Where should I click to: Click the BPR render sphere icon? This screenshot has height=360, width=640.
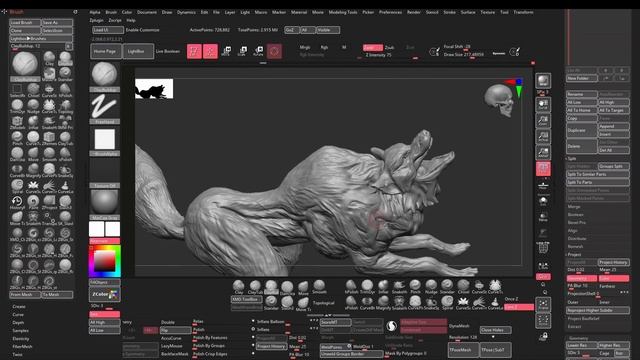coord(543,81)
